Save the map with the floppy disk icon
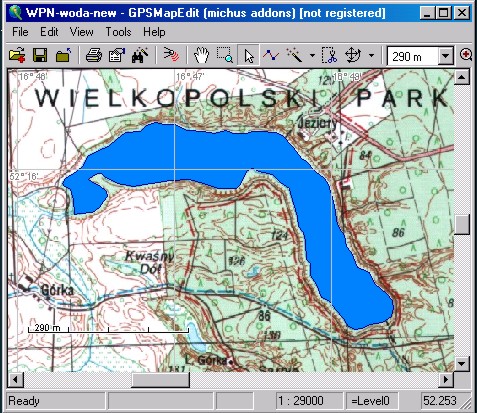 coord(40,55)
